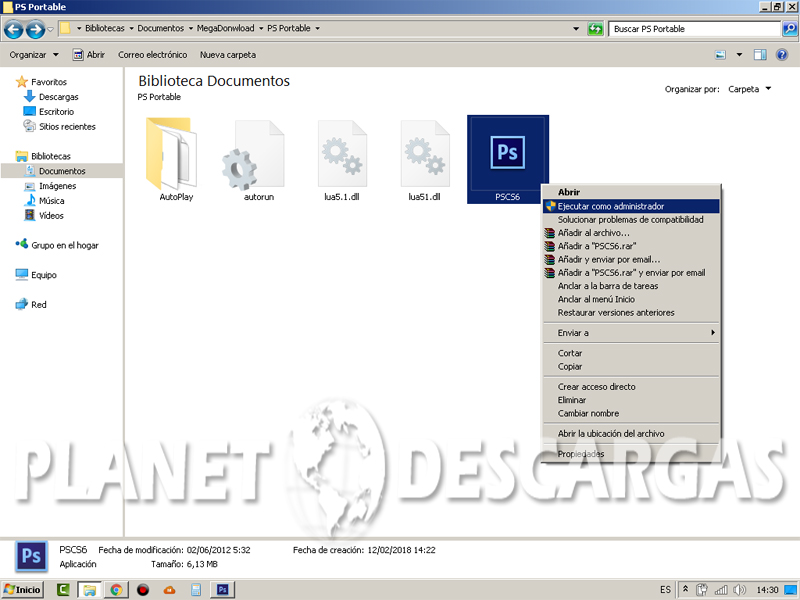
Task: Click the Buscar PS Portable search field
Action: click(x=694, y=29)
